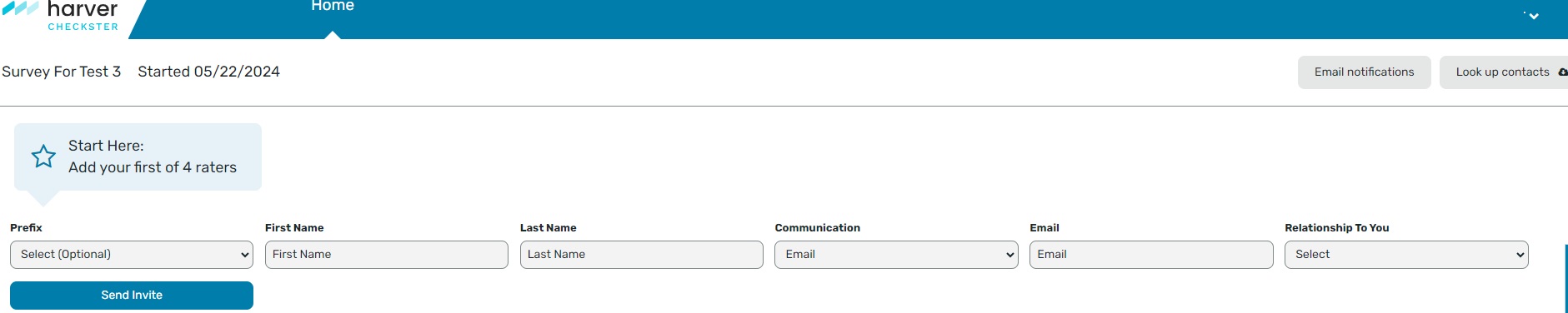
Task: Click the star icon beside Start Here
Action: (43, 156)
